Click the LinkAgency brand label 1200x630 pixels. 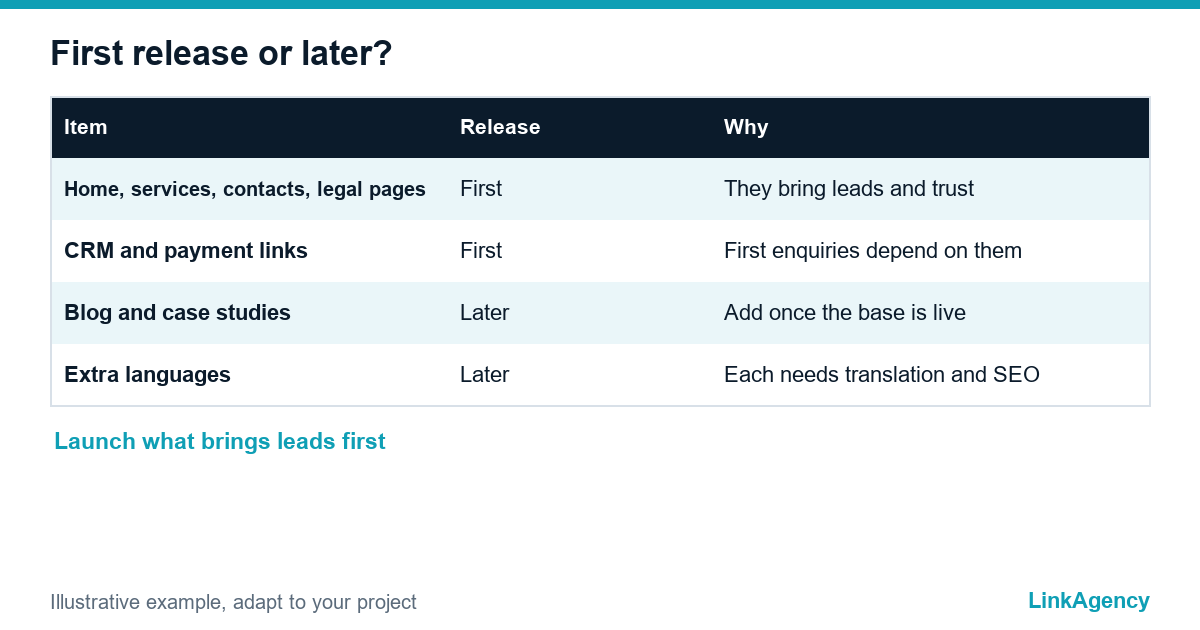[1089, 600]
